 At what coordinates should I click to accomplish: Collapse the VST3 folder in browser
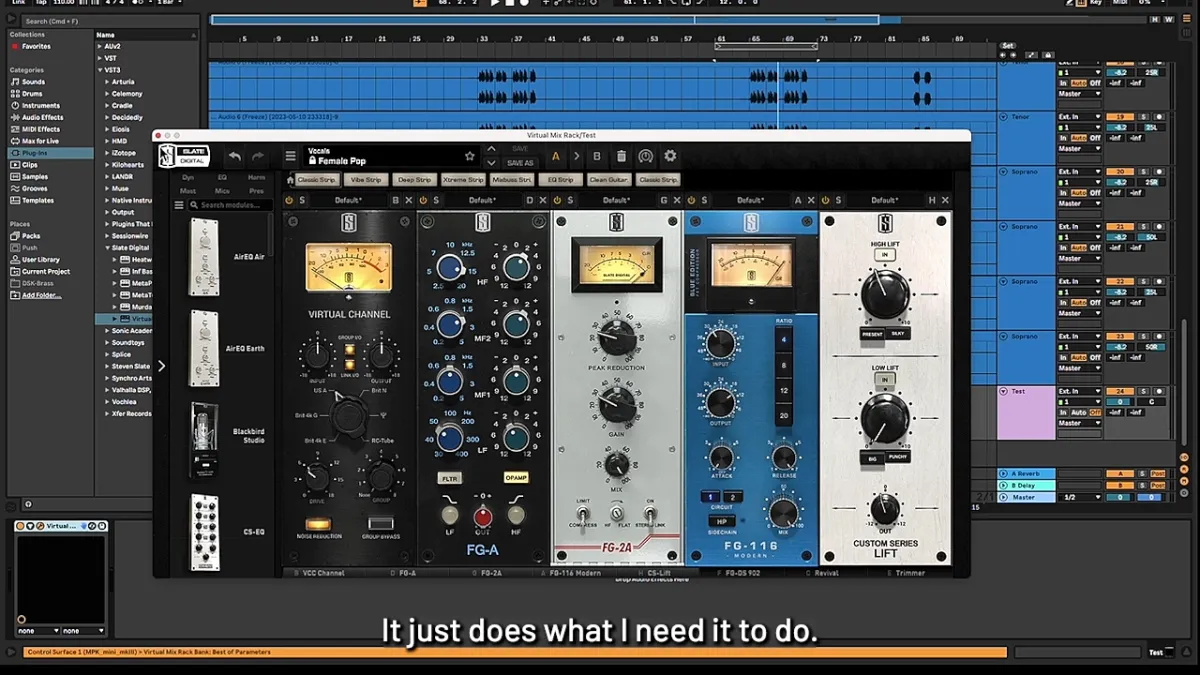pos(100,70)
